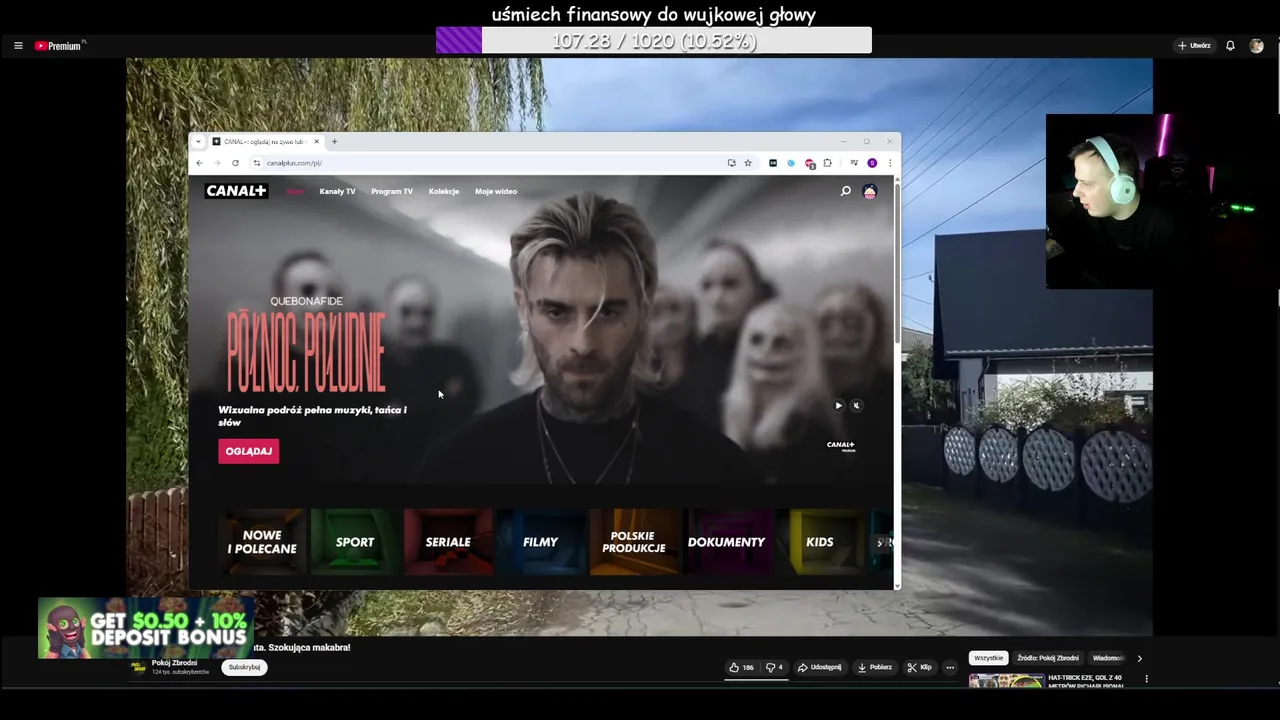Open the Seriale category tile
This screenshot has width=1280, height=720.
point(448,542)
